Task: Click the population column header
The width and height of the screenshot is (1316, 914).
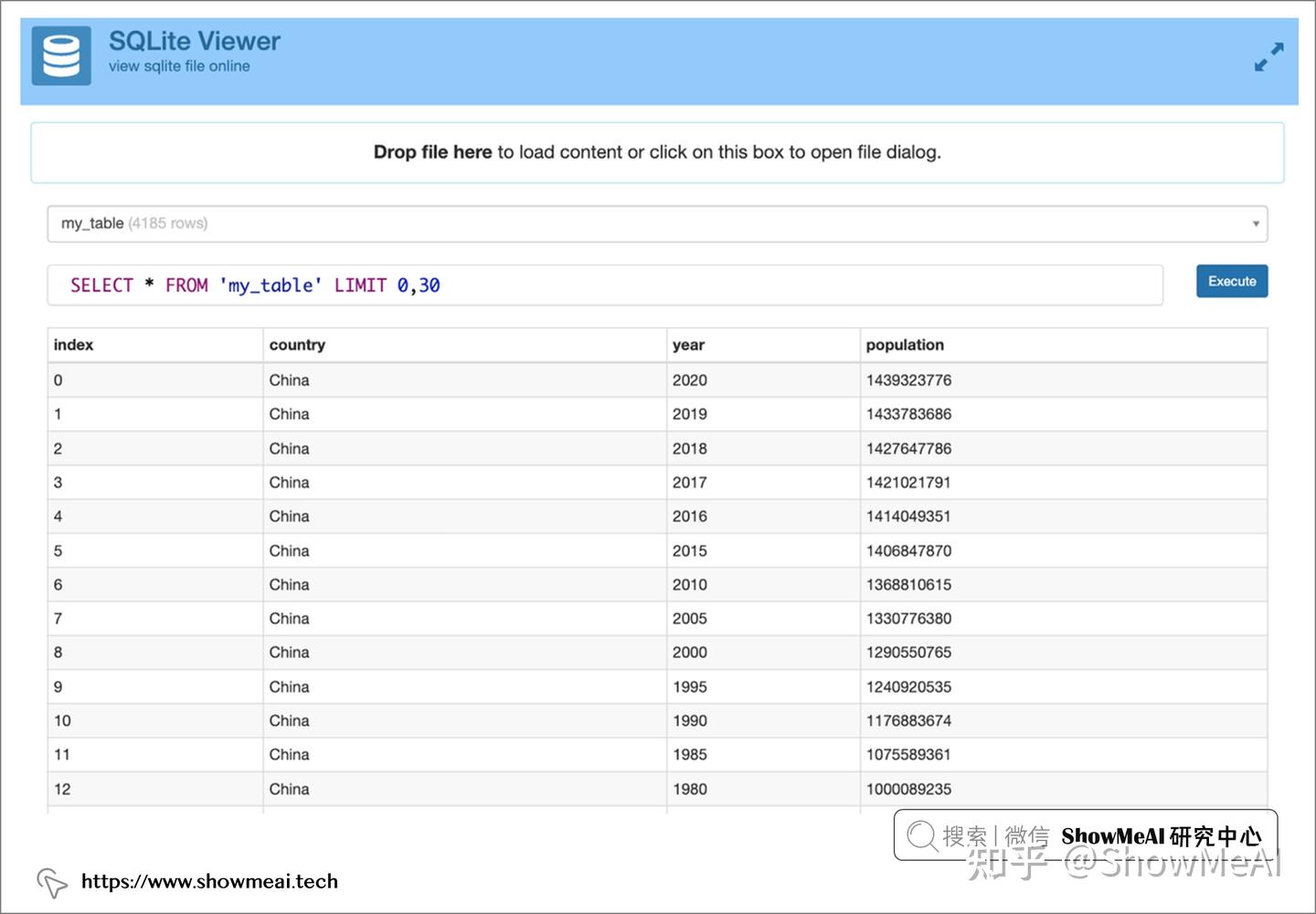Action: [1064, 345]
